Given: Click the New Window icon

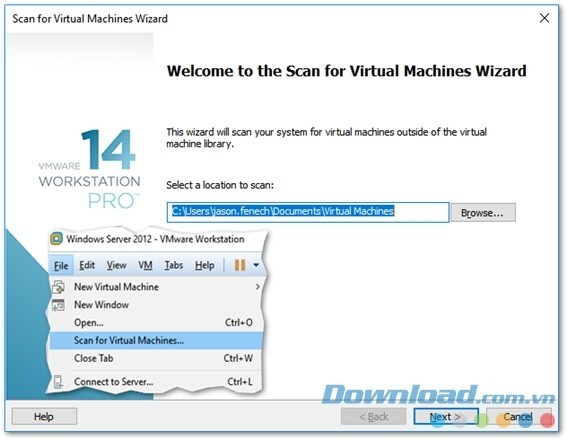Looking at the screenshot, I should coord(59,305).
